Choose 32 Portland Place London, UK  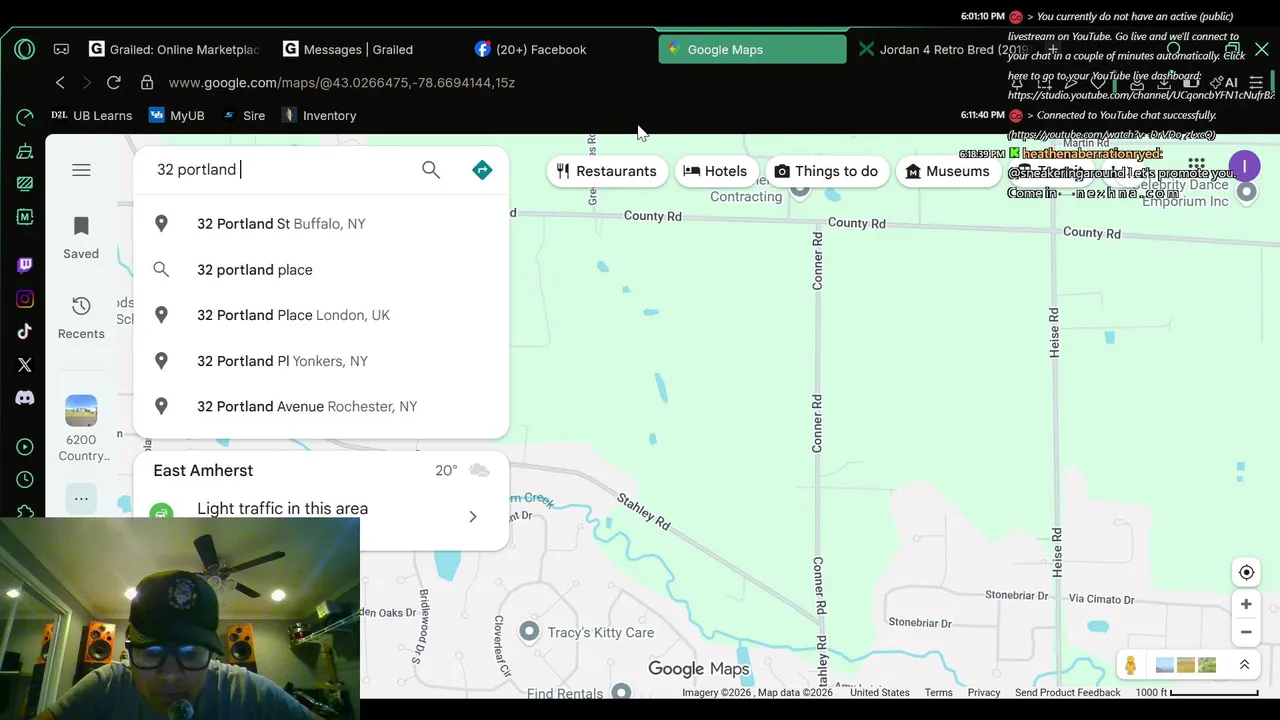[x=321, y=315]
